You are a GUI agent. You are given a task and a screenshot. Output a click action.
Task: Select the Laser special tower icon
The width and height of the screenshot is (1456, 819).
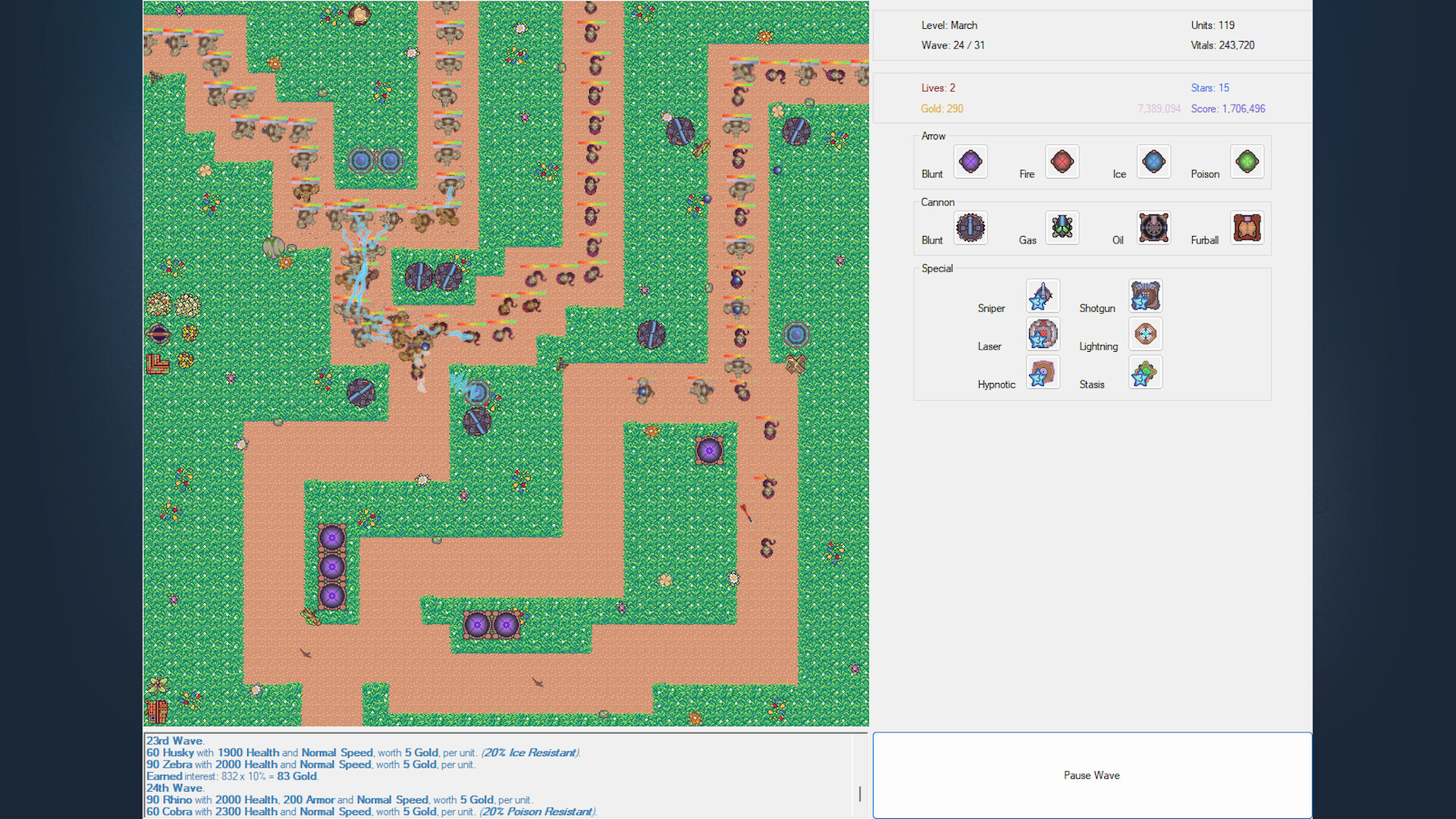[x=1043, y=334]
